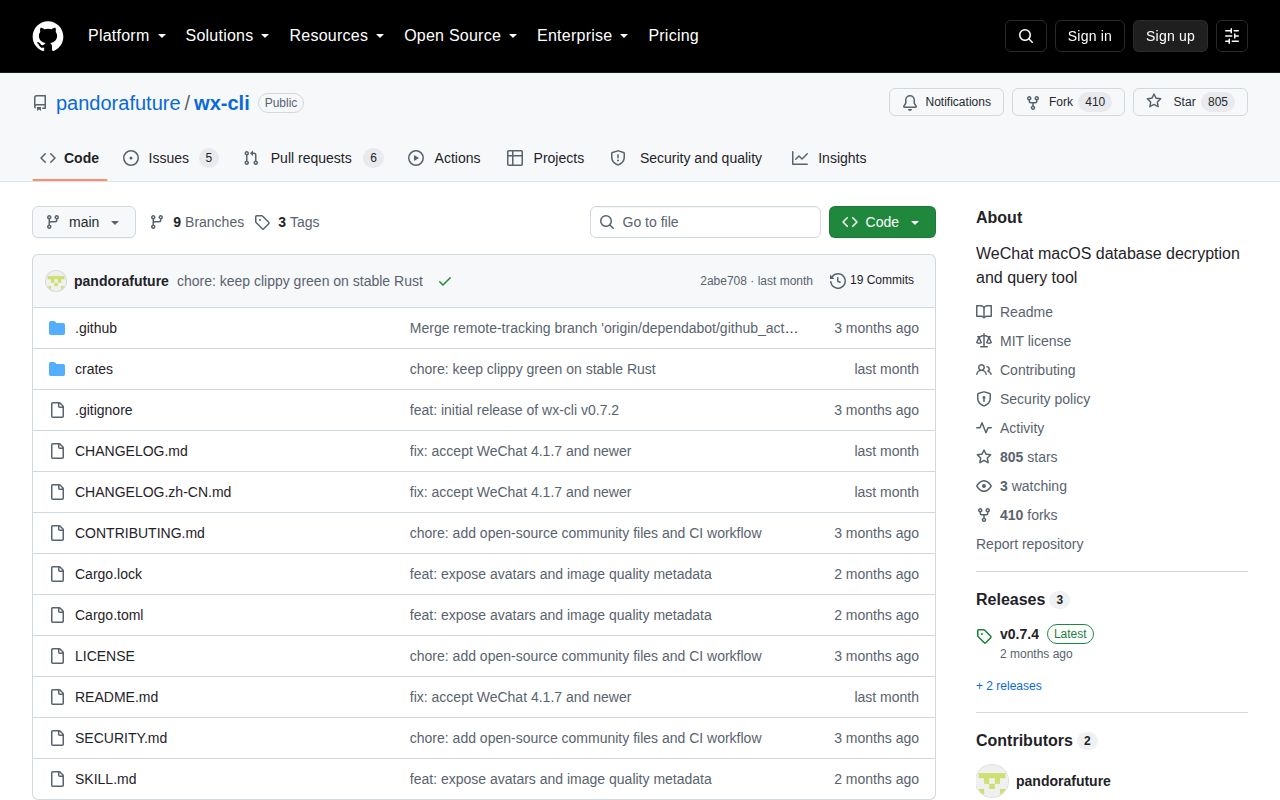The width and height of the screenshot is (1280, 800).
Task: Open SECURITY.md file
Action: click(121, 738)
